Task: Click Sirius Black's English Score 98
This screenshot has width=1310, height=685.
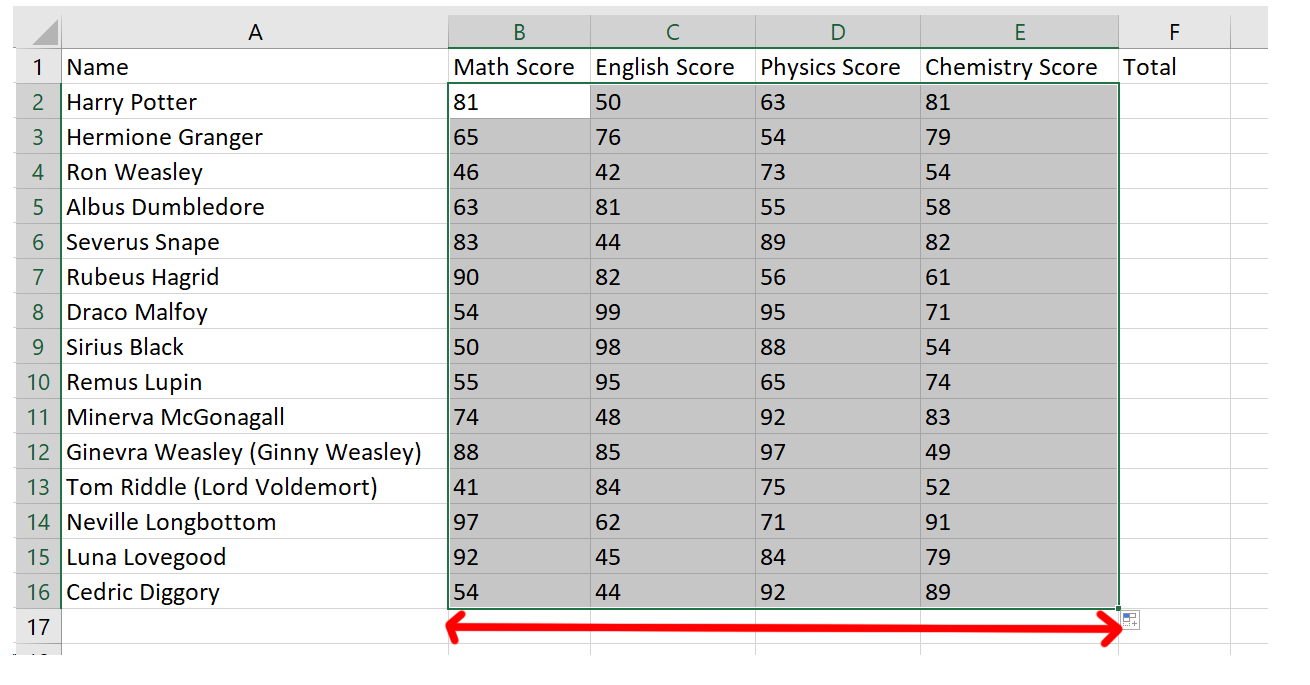Action: point(673,347)
